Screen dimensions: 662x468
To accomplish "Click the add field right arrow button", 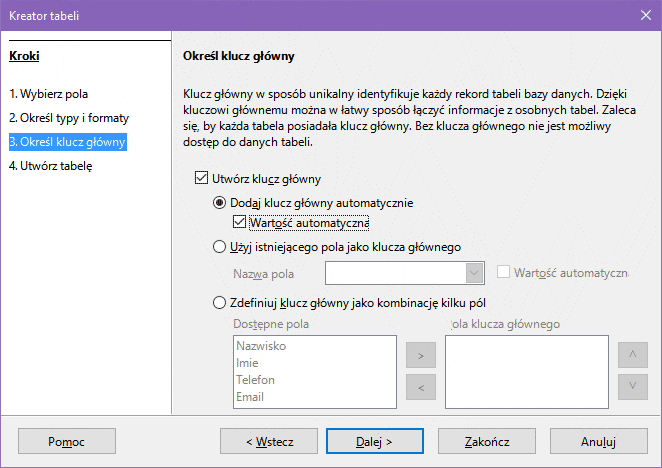I will pyautogui.click(x=420, y=354).
